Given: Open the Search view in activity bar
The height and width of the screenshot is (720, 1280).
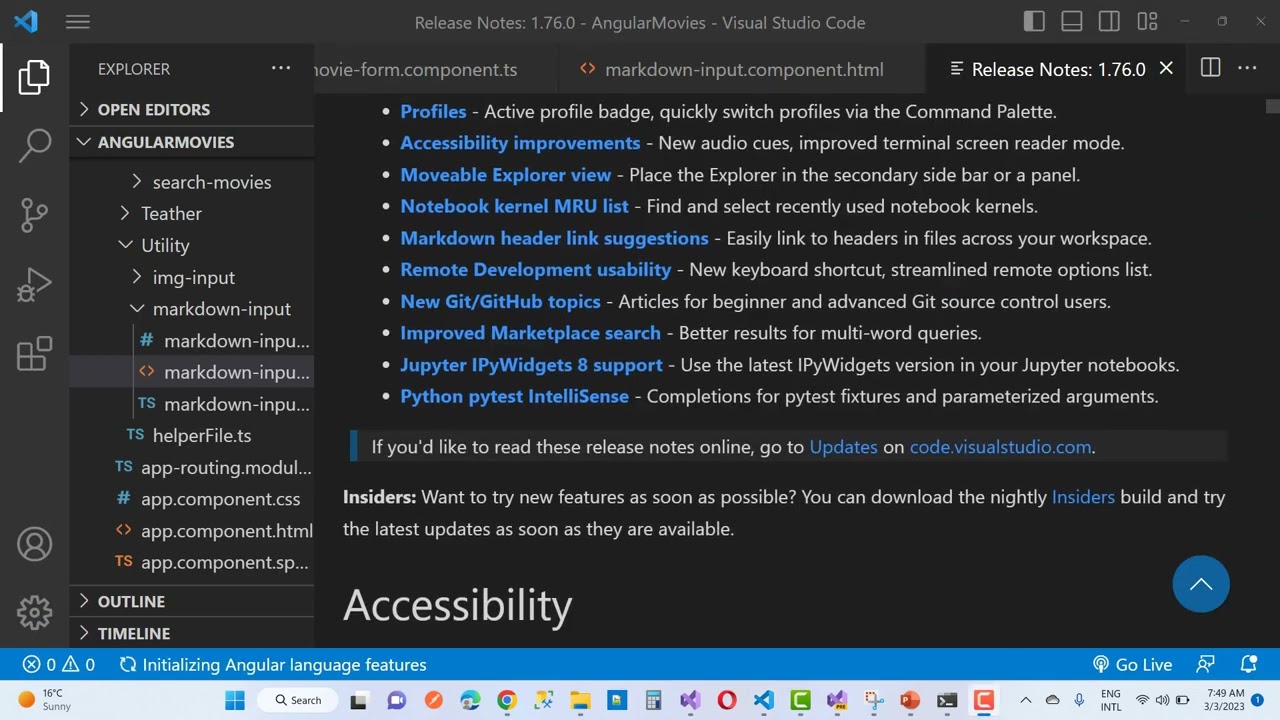Looking at the screenshot, I should tap(34, 145).
